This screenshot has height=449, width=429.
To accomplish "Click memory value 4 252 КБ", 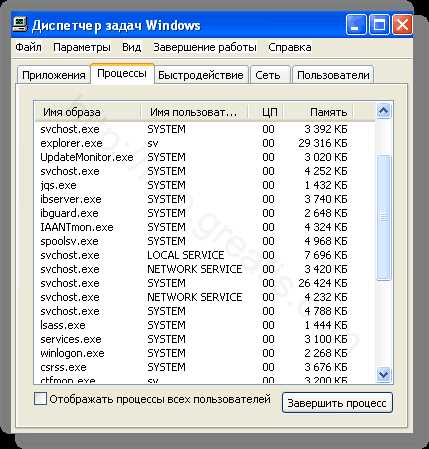I will pos(326,171).
